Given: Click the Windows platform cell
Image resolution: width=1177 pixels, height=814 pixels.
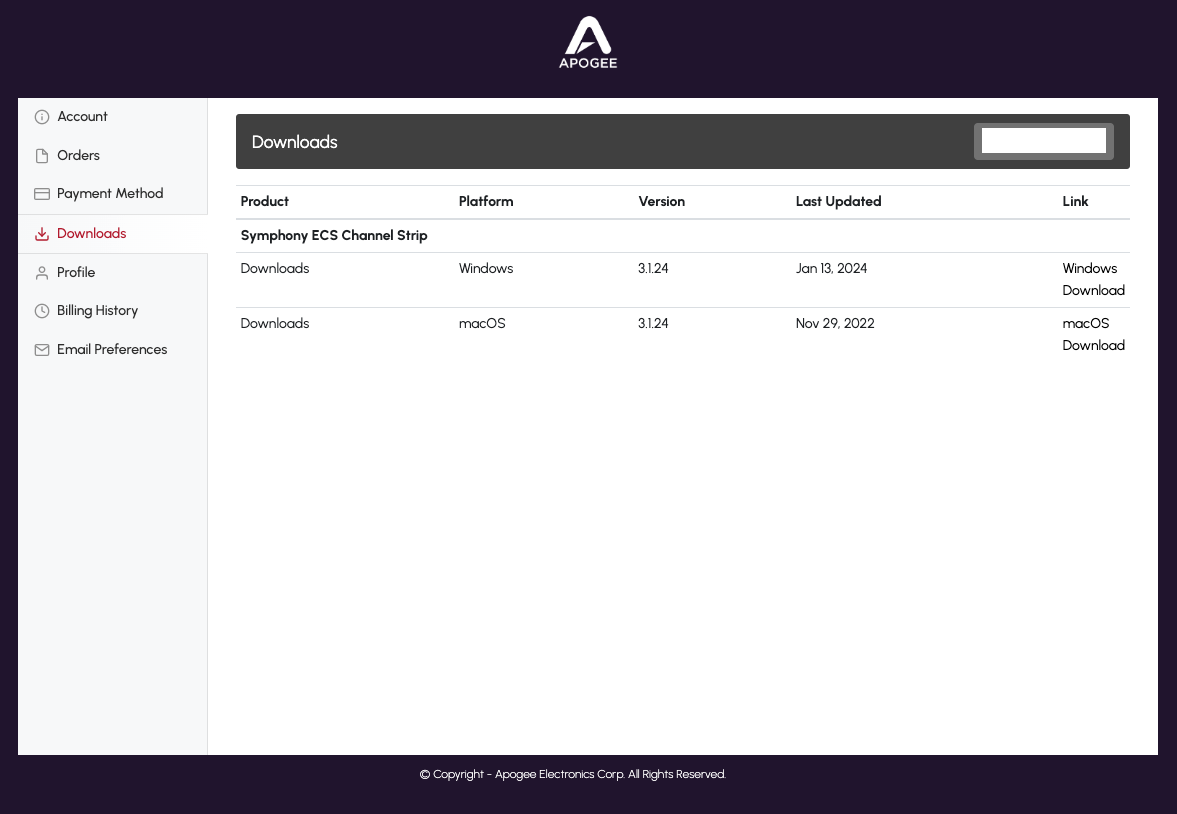Looking at the screenshot, I should [486, 269].
